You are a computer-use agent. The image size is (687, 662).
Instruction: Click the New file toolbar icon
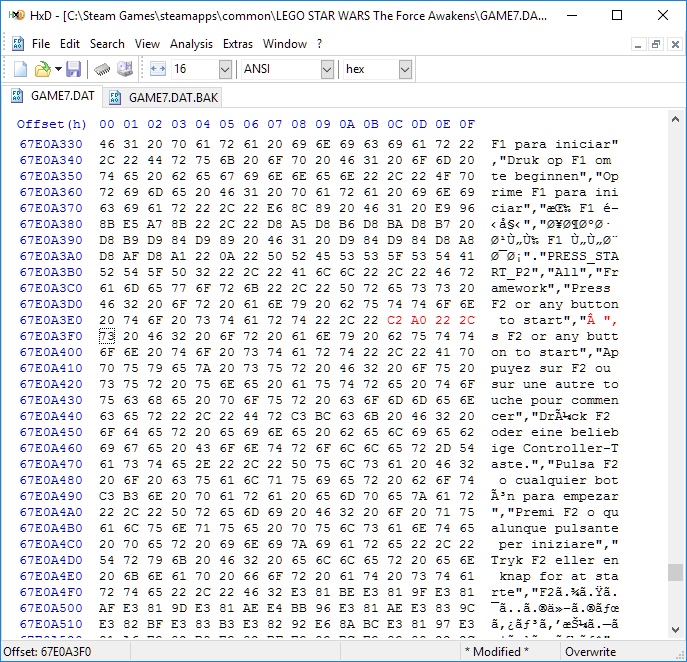(20, 69)
